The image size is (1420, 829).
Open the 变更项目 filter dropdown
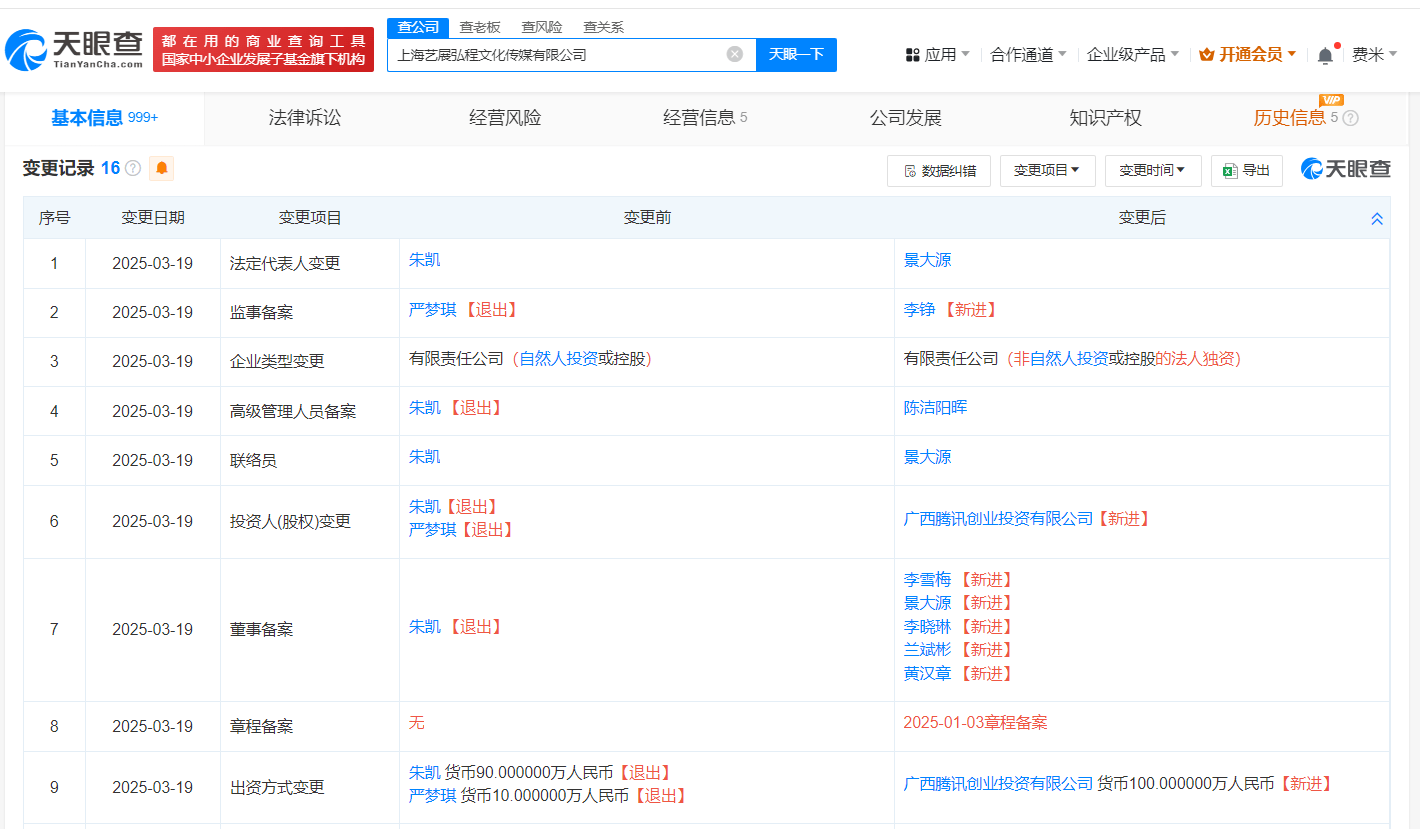pyautogui.click(x=1047, y=170)
